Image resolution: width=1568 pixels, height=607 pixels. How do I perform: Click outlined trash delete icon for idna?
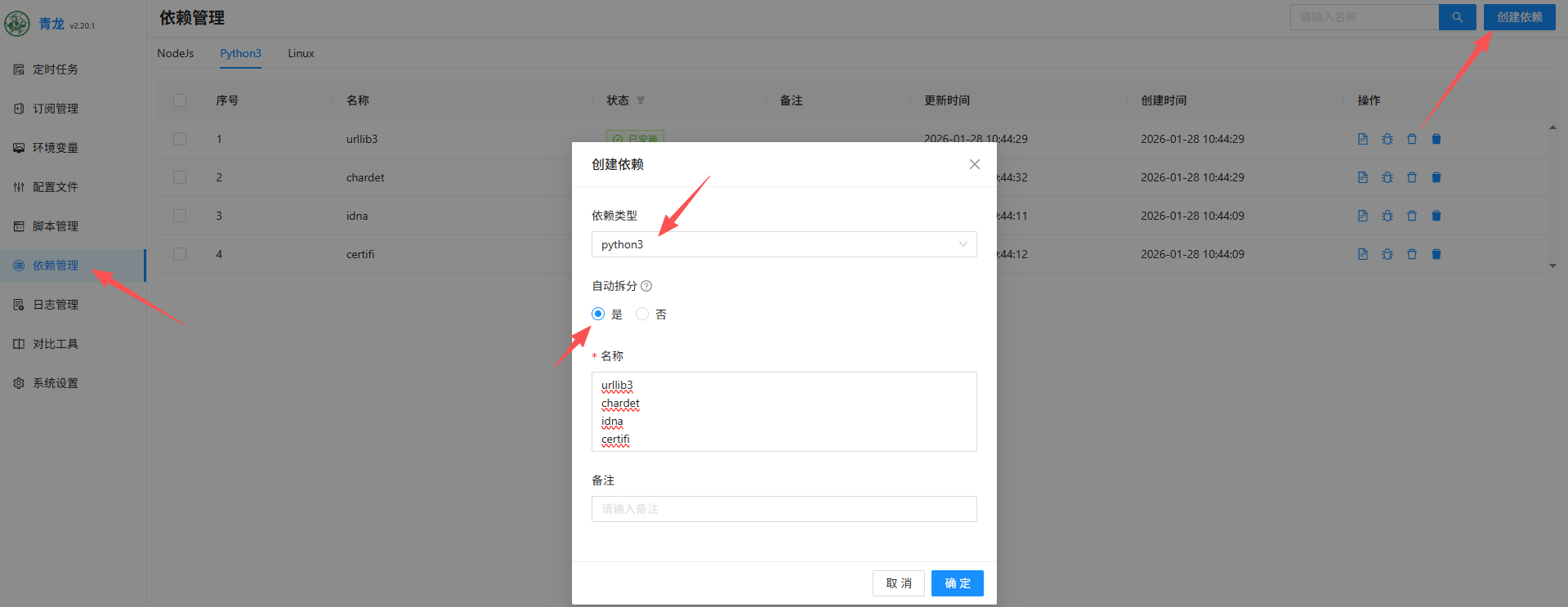coord(1411,216)
